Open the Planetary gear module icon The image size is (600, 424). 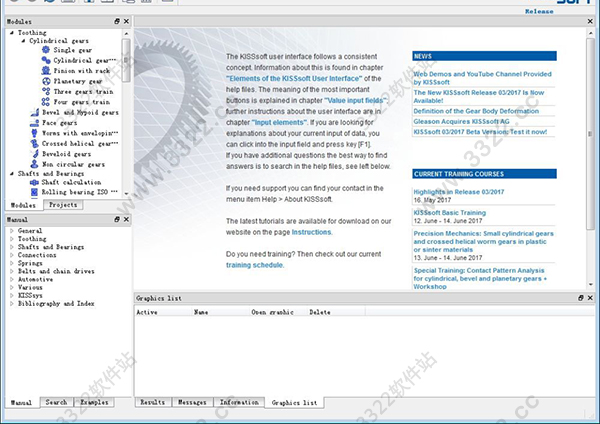coord(46,81)
